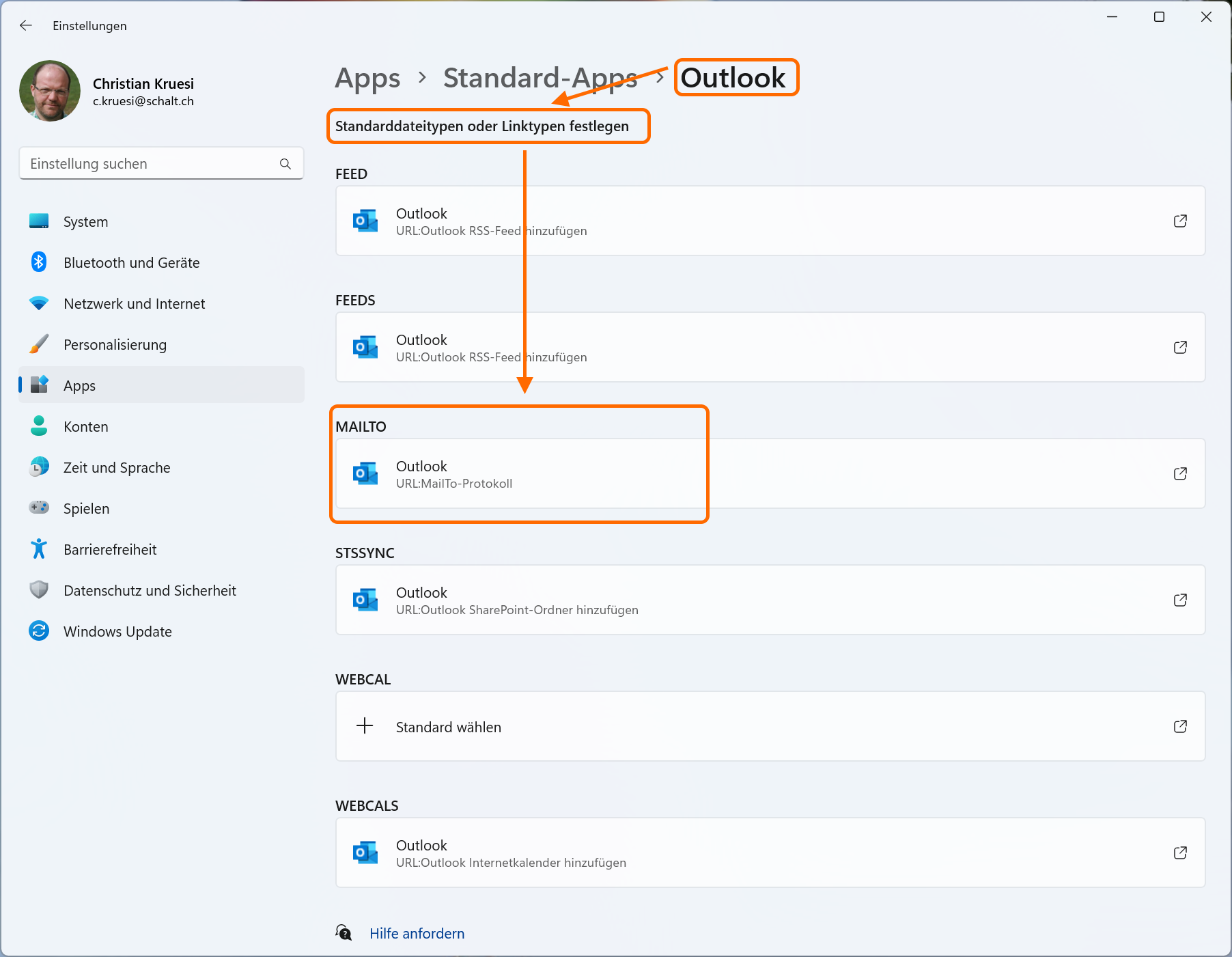The width and height of the screenshot is (1232, 957).
Task: Click open icon on FEED Outlook row
Action: (x=1180, y=221)
